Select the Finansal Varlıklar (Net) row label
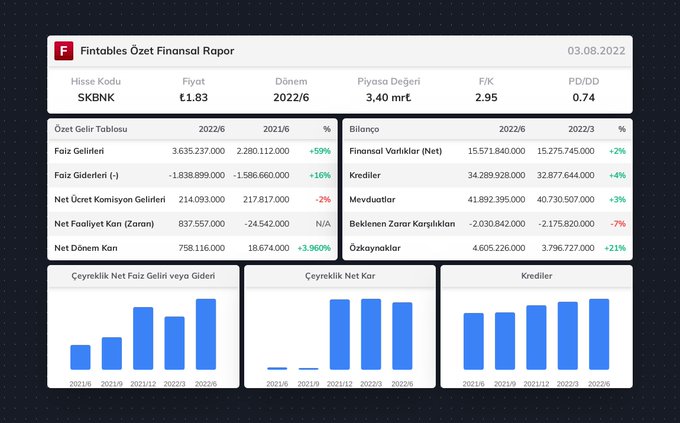680x423 pixels. [396, 151]
